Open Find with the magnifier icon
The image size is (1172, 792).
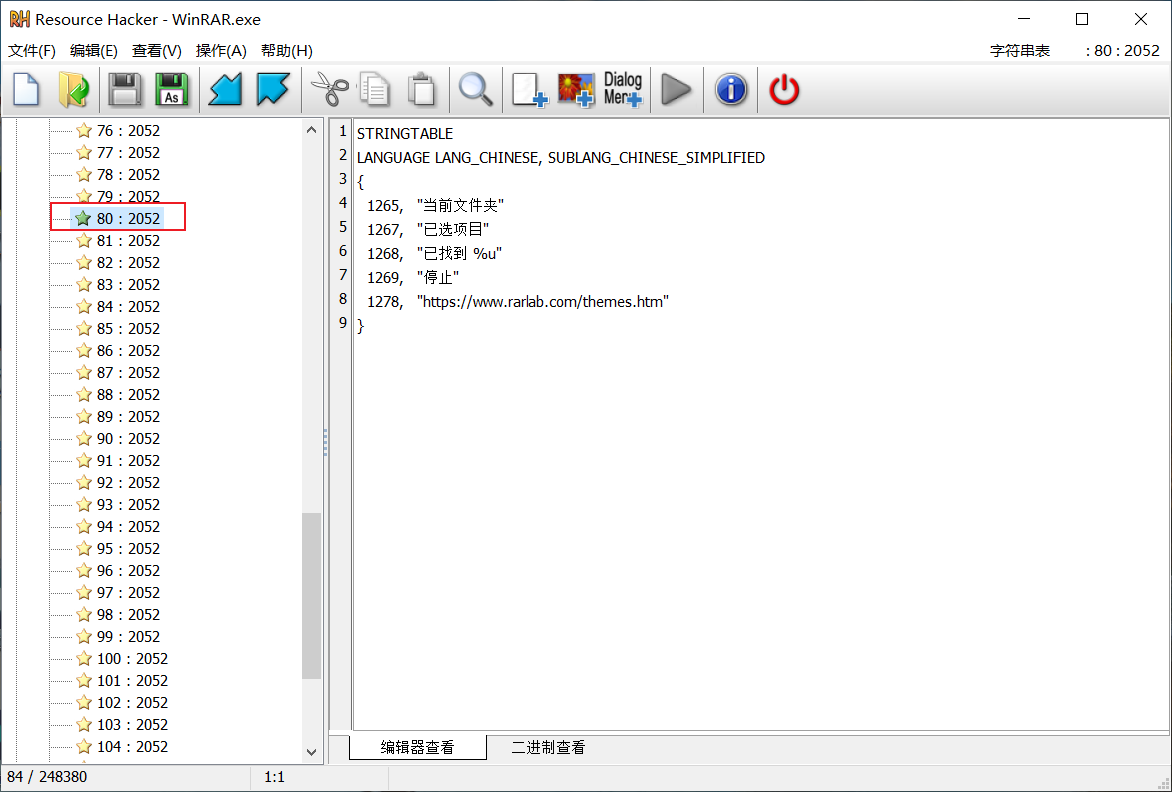[x=476, y=90]
